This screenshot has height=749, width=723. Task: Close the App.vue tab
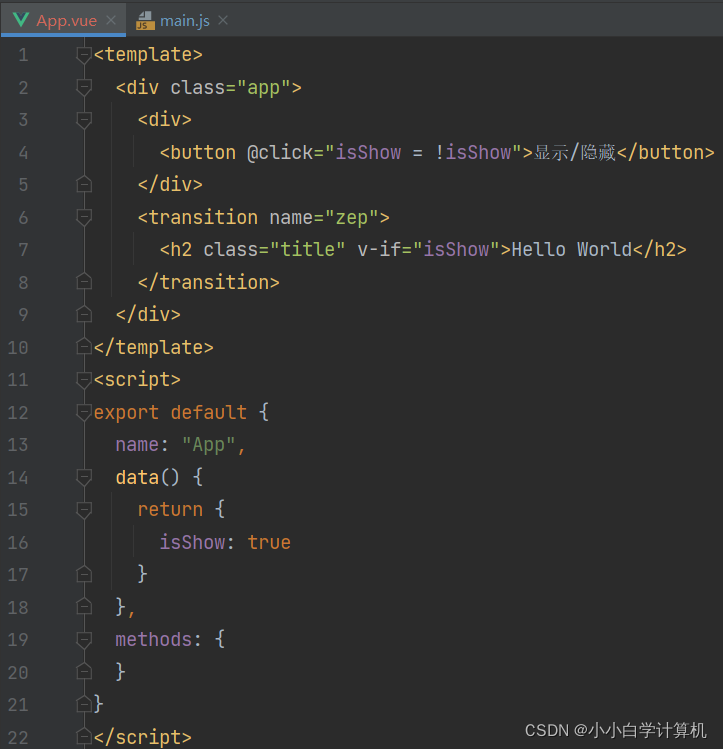coord(111,20)
